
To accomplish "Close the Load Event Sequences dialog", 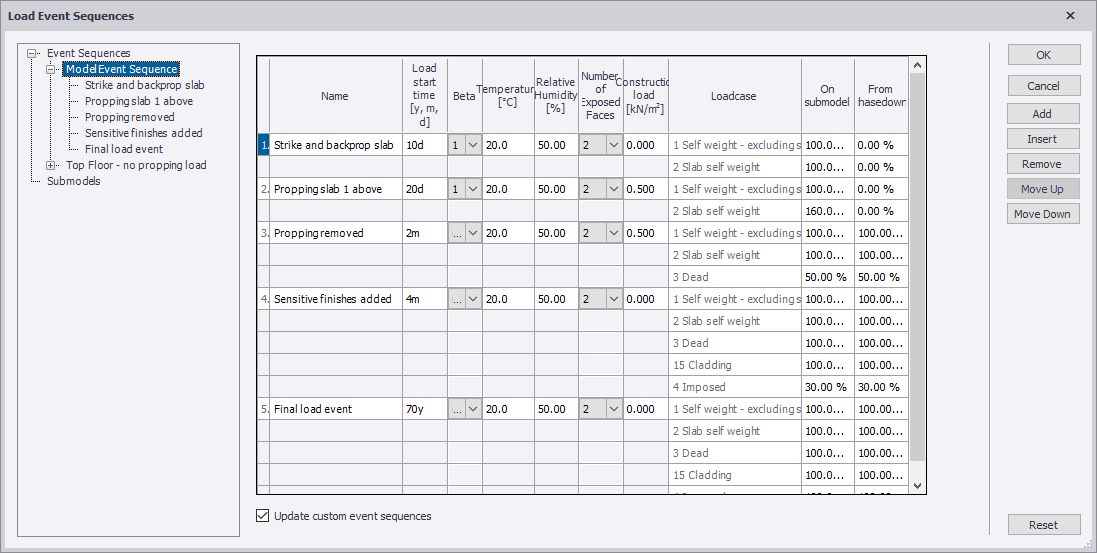I will coord(1070,16).
